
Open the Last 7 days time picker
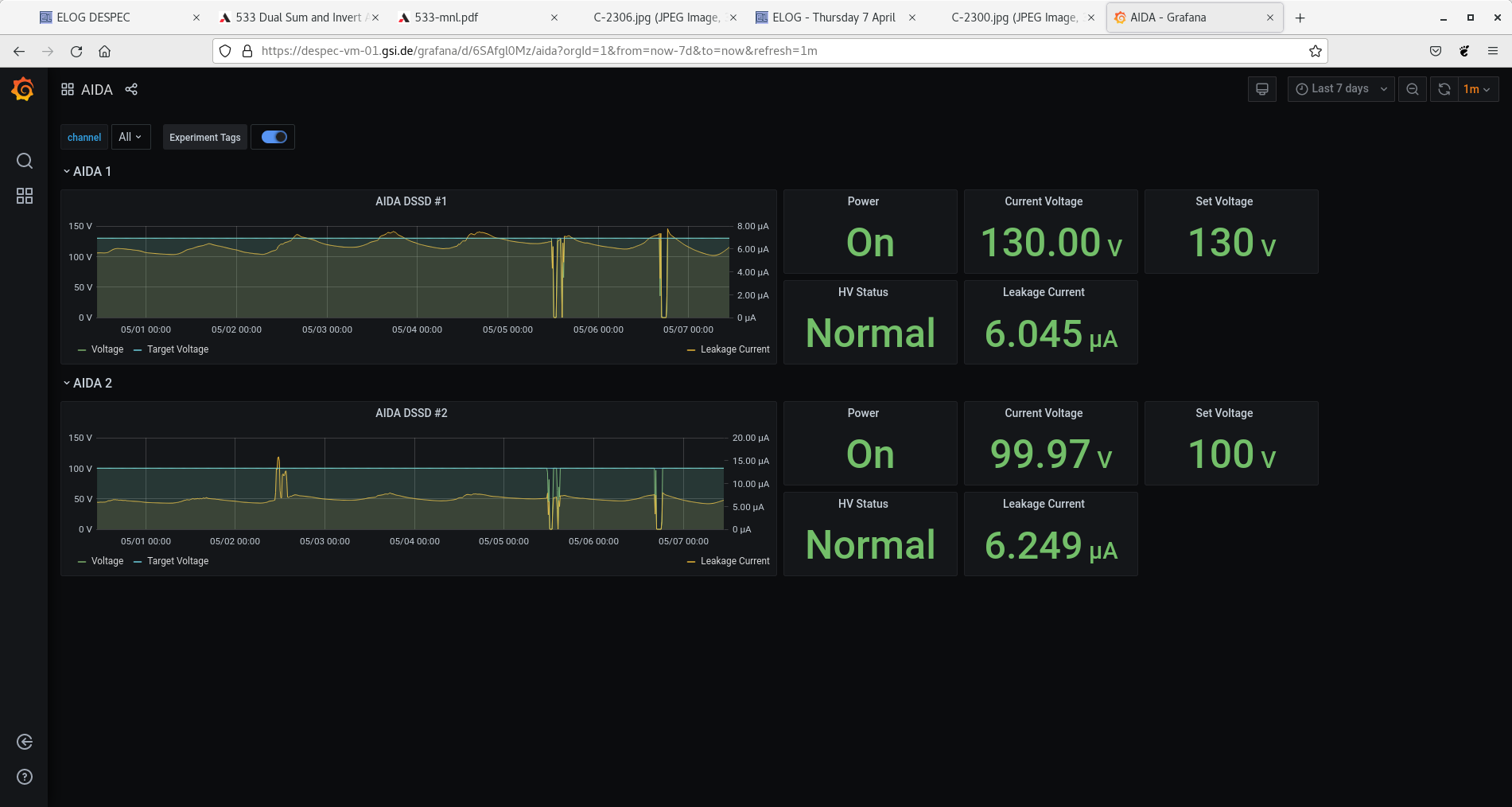click(1340, 89)
